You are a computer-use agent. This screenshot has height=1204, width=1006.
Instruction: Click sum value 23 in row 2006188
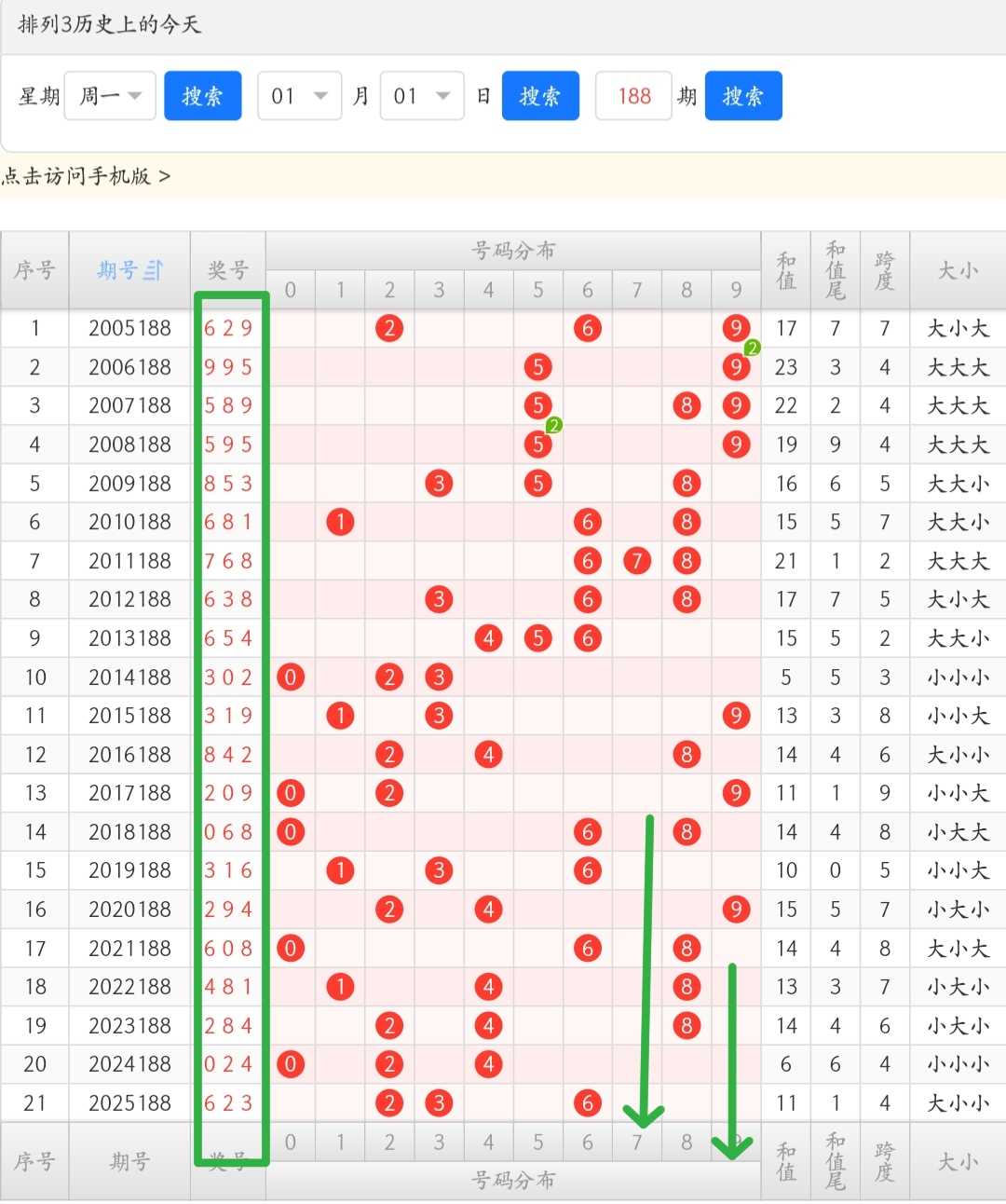click(x=786, y=367)
